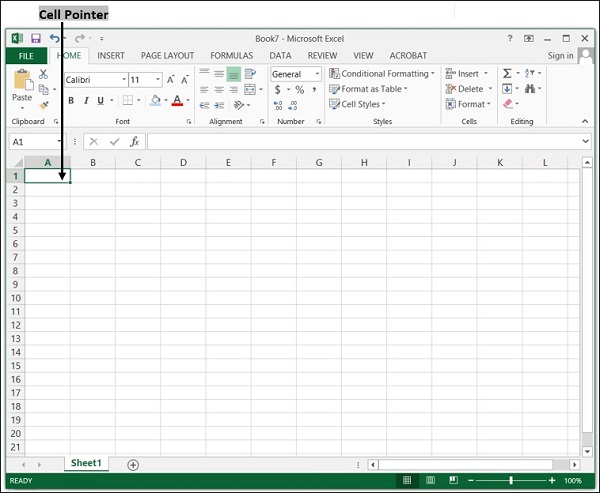Open the General number format dropdown

[317, 73]
